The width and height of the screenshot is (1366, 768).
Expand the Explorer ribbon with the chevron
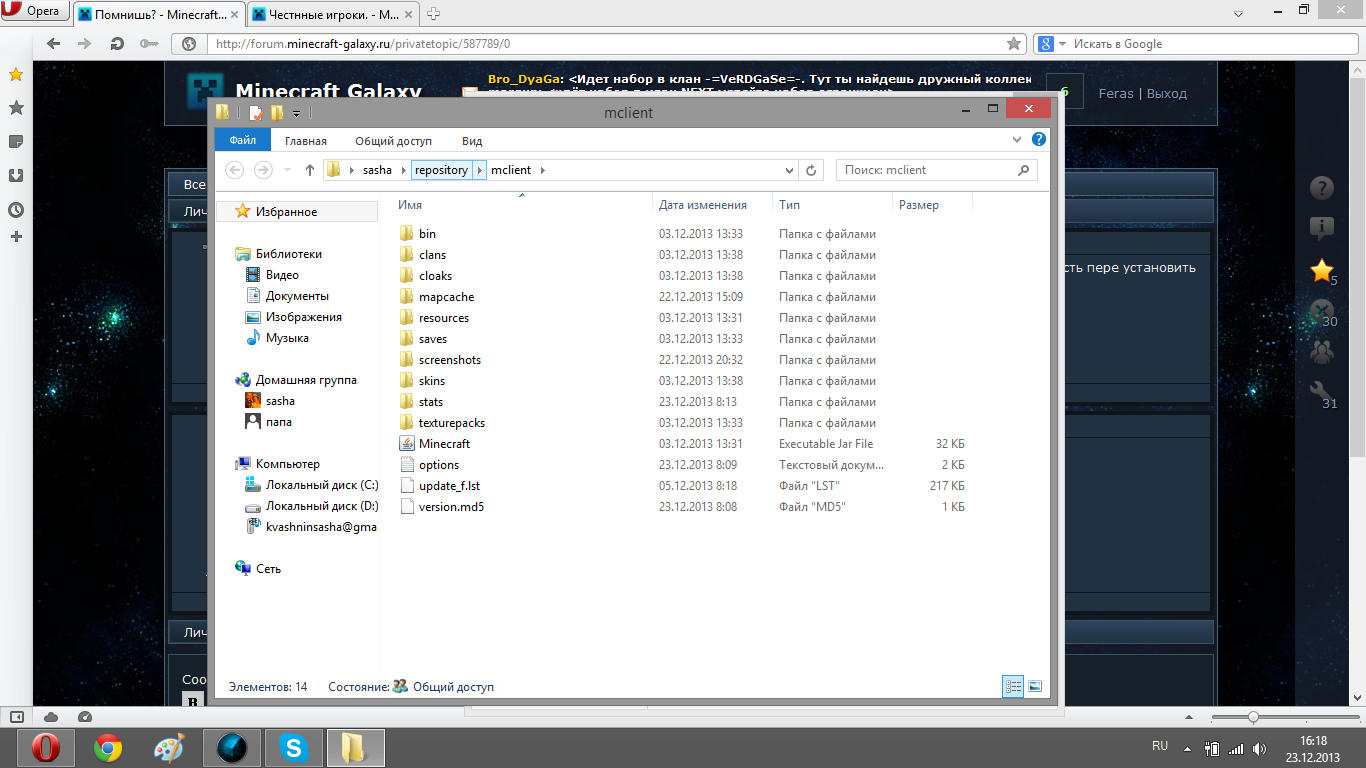[x=1017, y=140]
